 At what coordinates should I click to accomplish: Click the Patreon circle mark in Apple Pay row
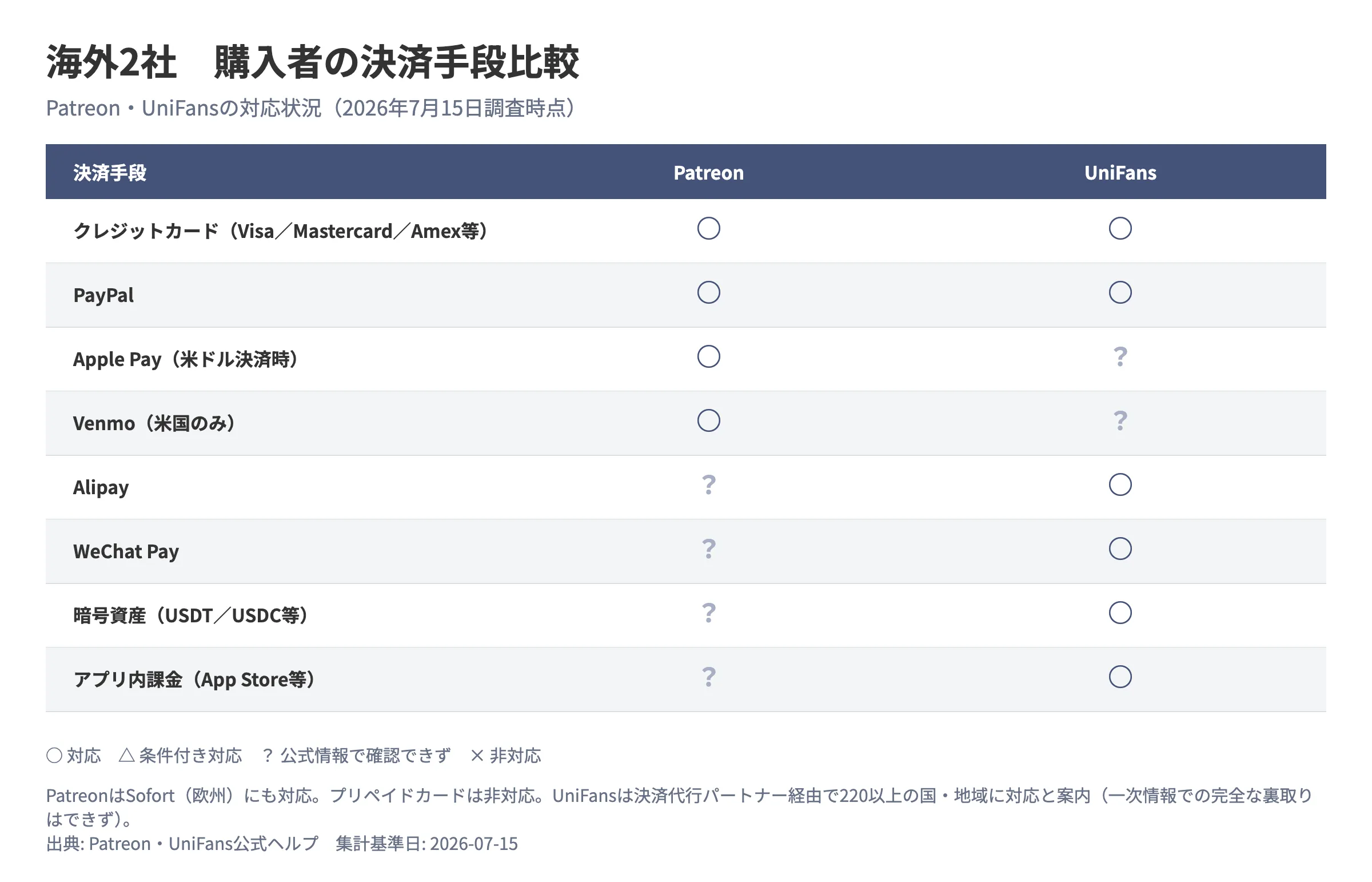tap(709, 357)
